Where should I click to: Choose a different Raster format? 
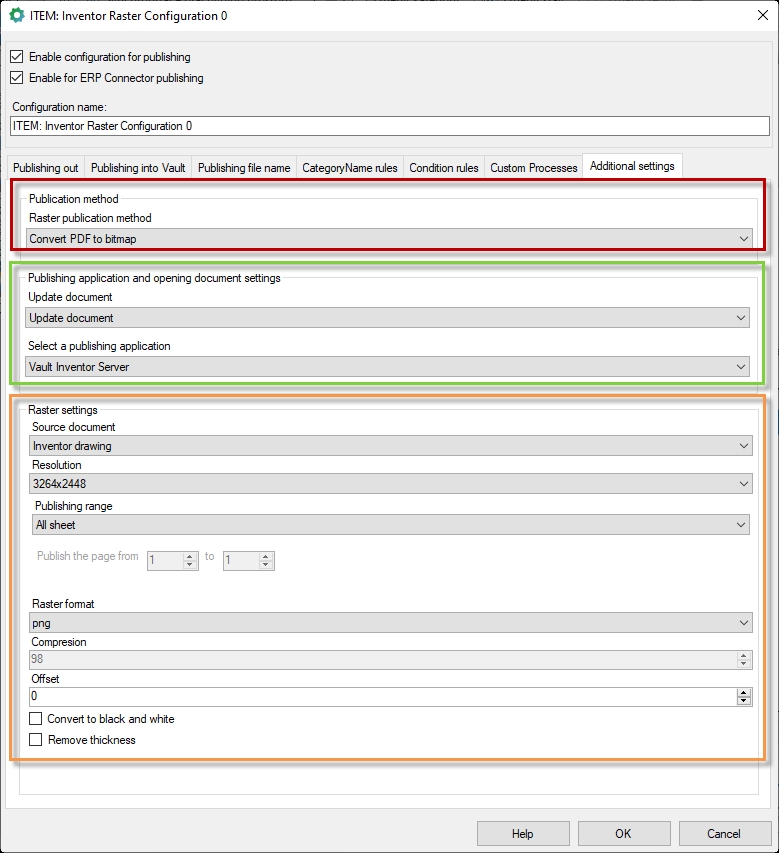[x=391, y=623]
